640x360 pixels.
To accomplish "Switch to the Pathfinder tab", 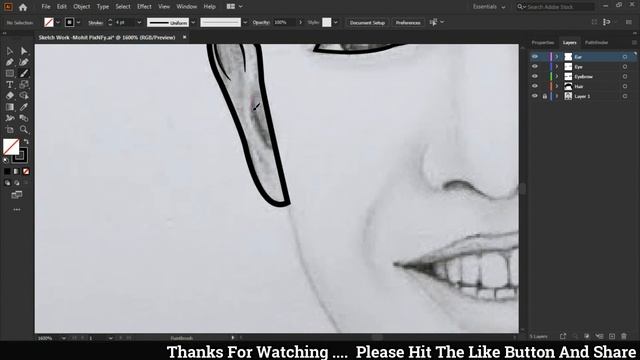I will 596,42.
